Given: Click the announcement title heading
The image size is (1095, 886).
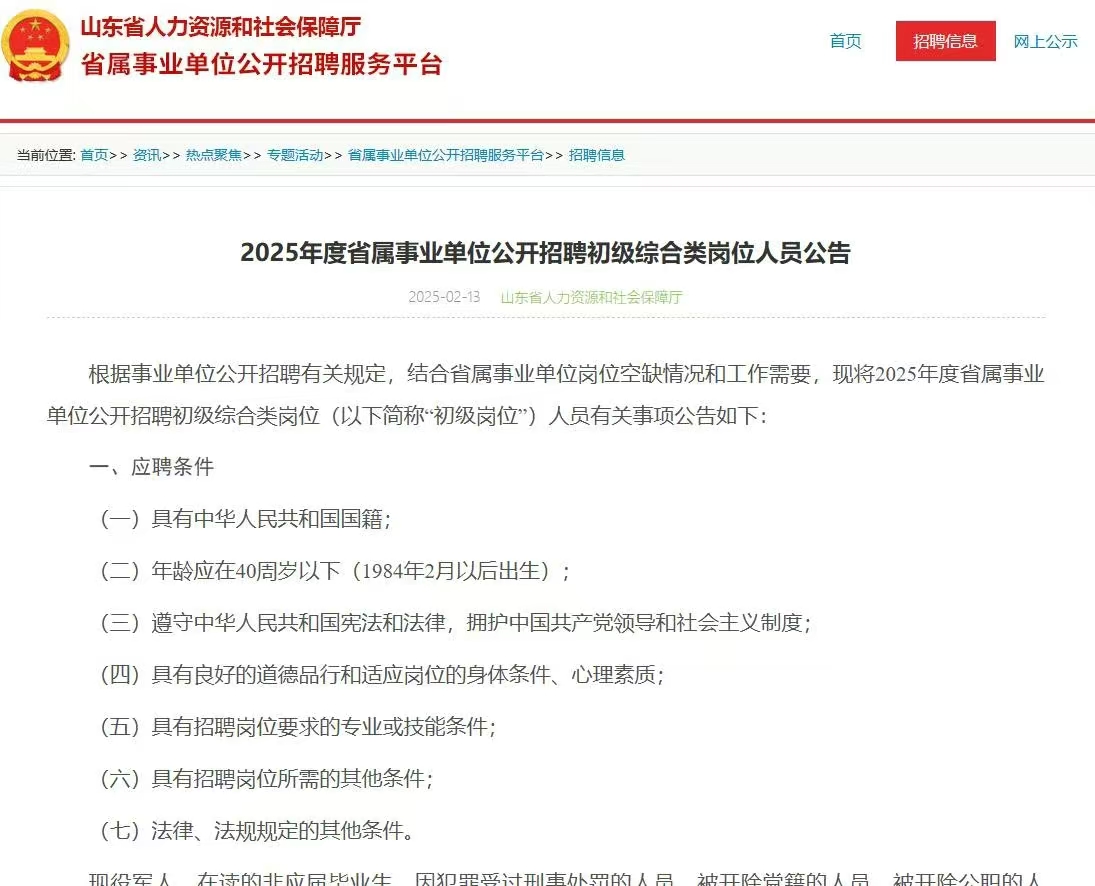Looking at the screenshot, I should [547, 254].
